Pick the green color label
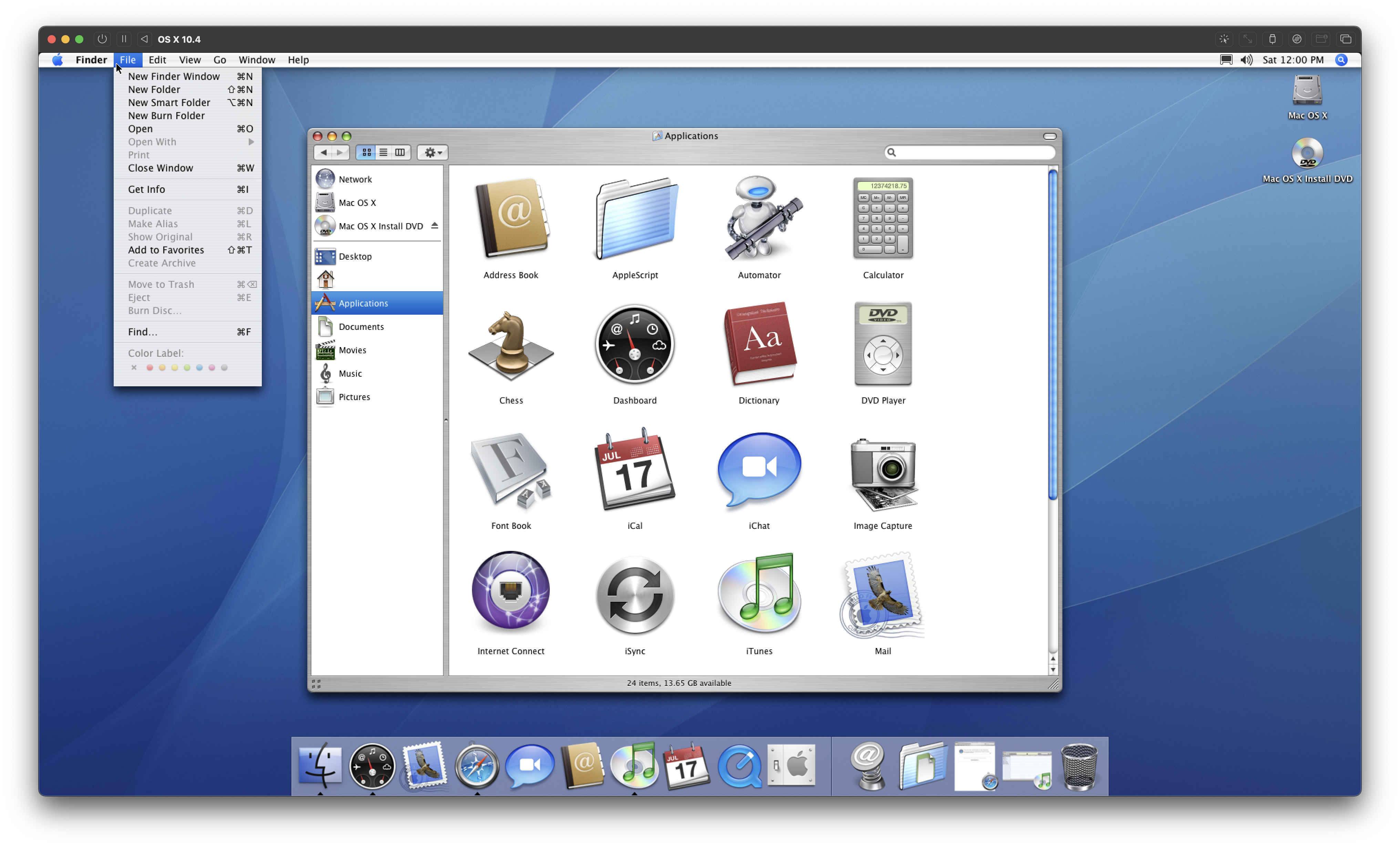The height and width of the screenshot is (847, 1400). [x=187, y=367]
